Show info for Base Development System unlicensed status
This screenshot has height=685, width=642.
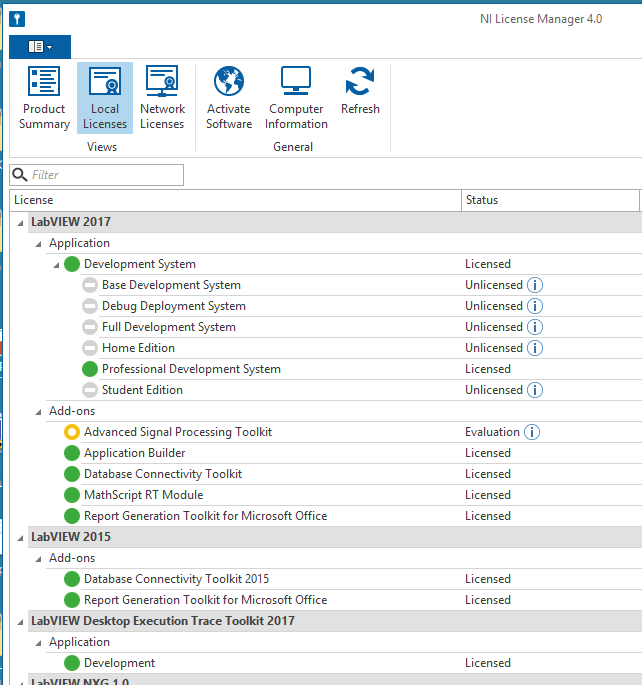click(535, 285)
